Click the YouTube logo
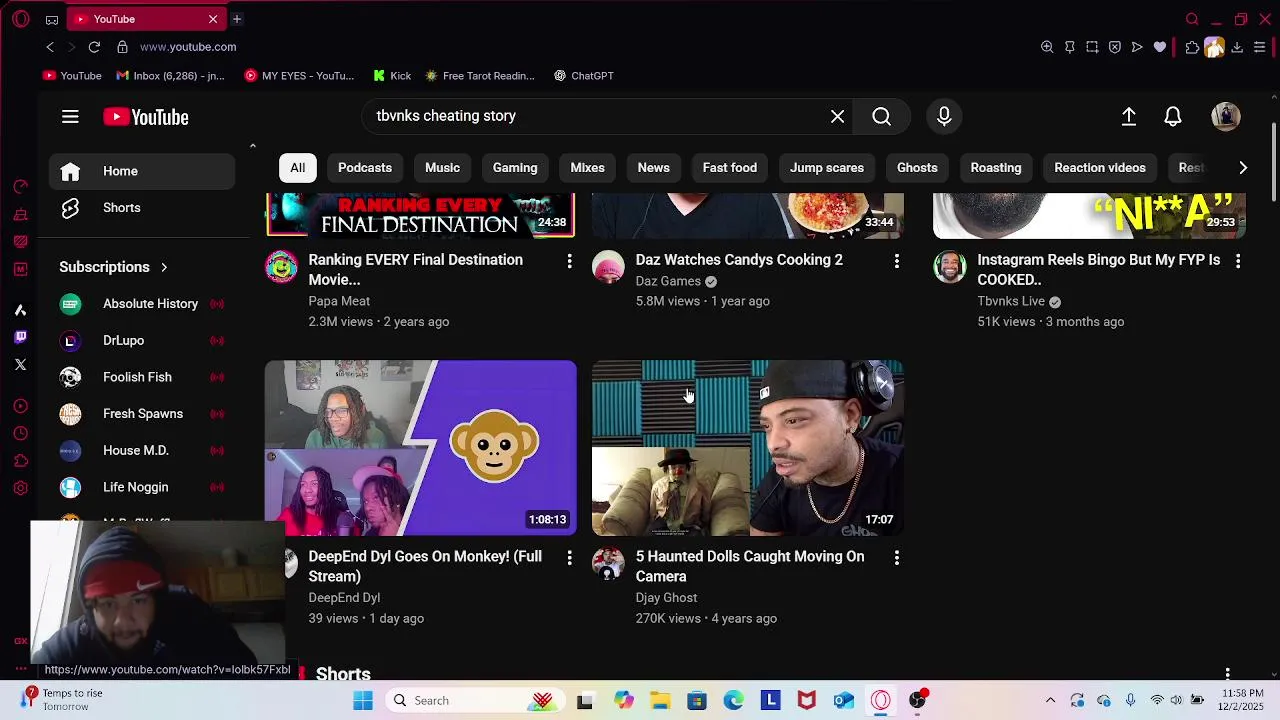 (x=146, y=117)
